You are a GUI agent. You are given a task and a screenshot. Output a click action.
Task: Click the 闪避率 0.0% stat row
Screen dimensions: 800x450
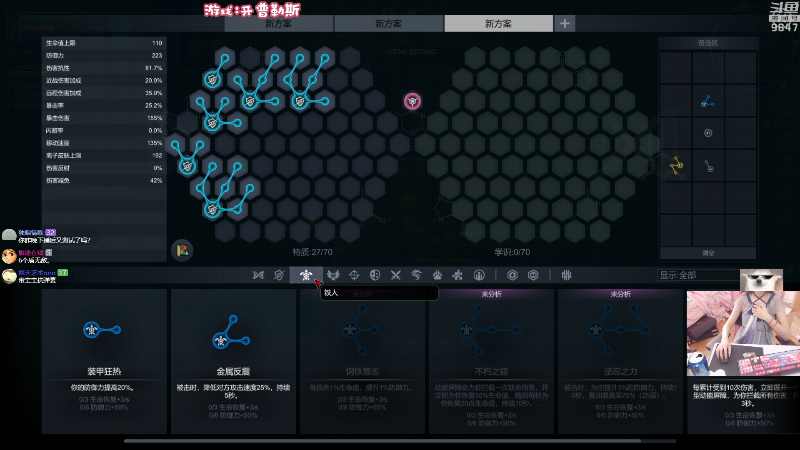point(104,131)
